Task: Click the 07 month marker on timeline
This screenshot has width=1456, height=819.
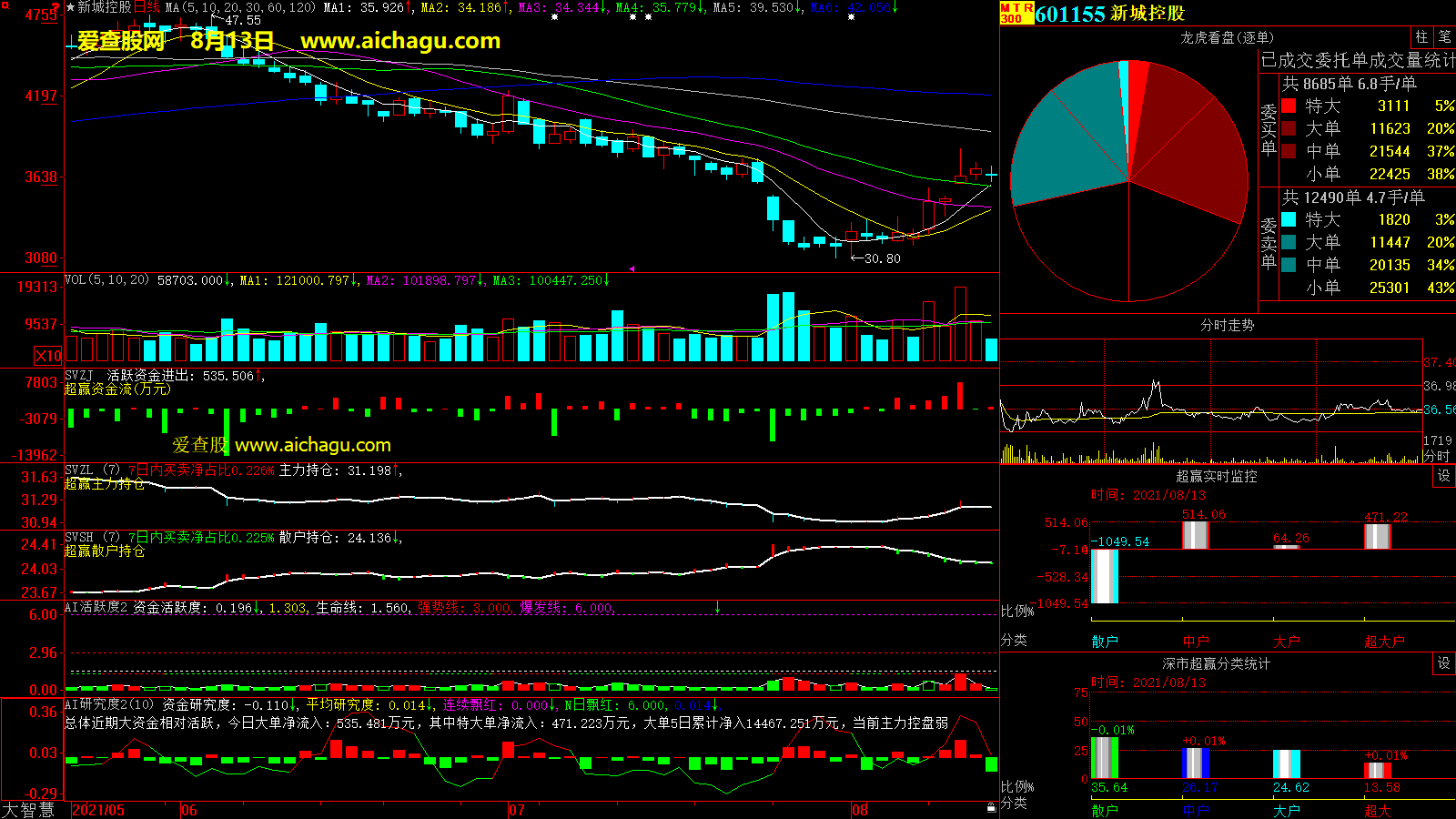Action: click(516, 810)
